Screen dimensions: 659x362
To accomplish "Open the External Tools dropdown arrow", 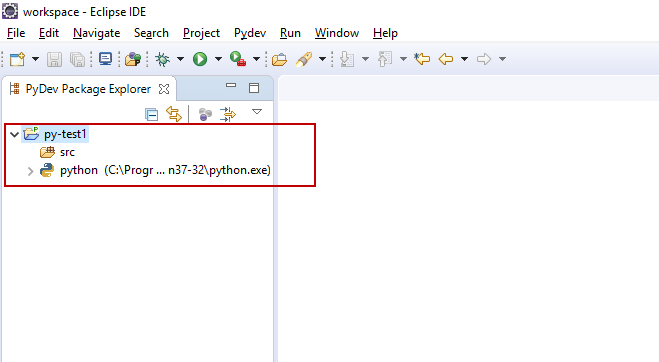I will coord(256,59).
